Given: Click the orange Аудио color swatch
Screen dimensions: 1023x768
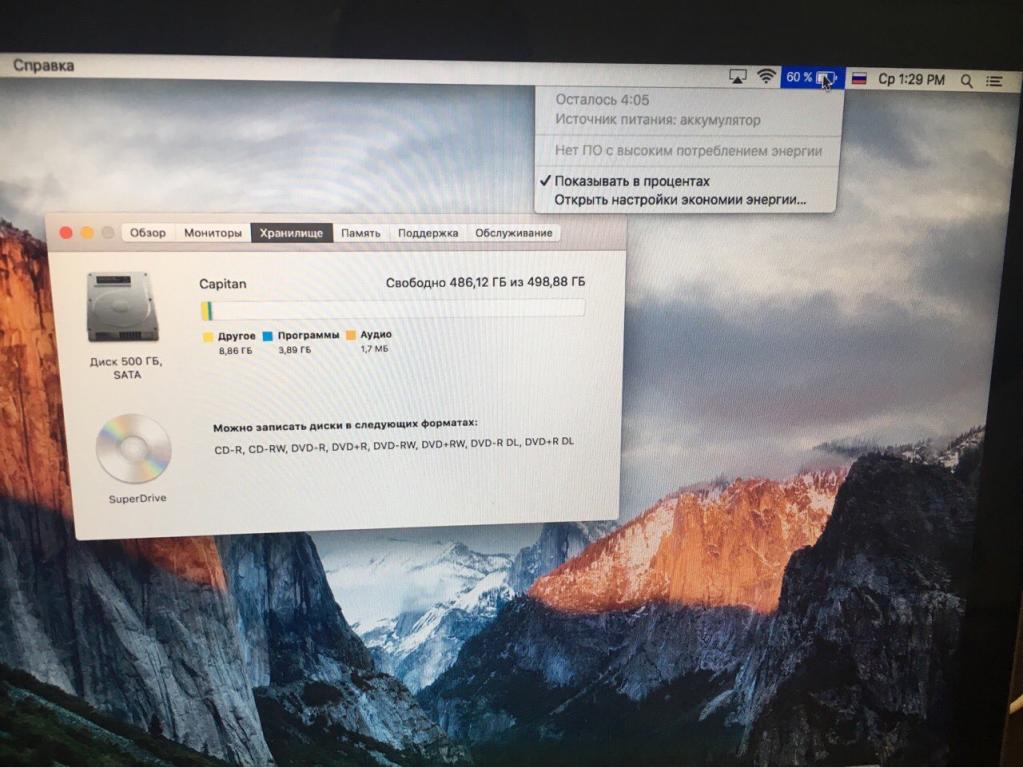Looking at the screenshot, I should pyautogui.click(x=351, y=335).
